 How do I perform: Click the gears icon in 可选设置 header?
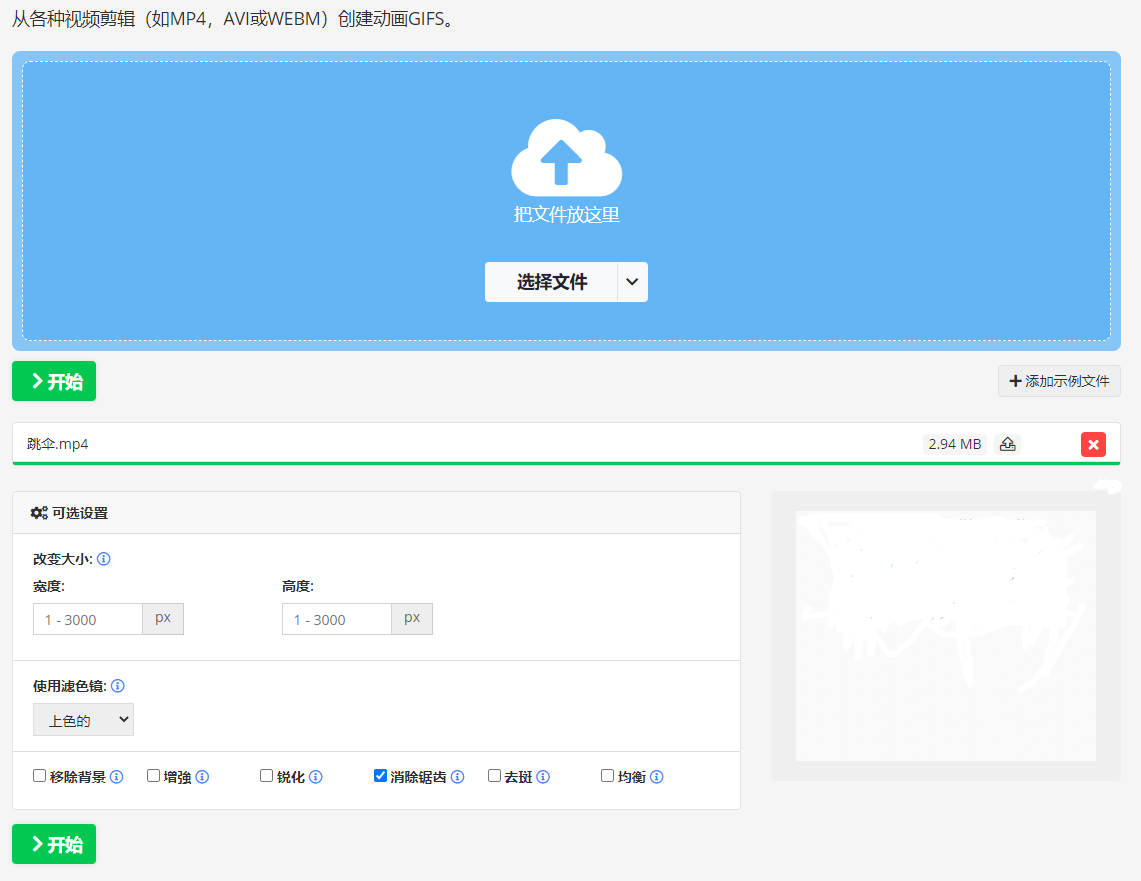point(39,513)
